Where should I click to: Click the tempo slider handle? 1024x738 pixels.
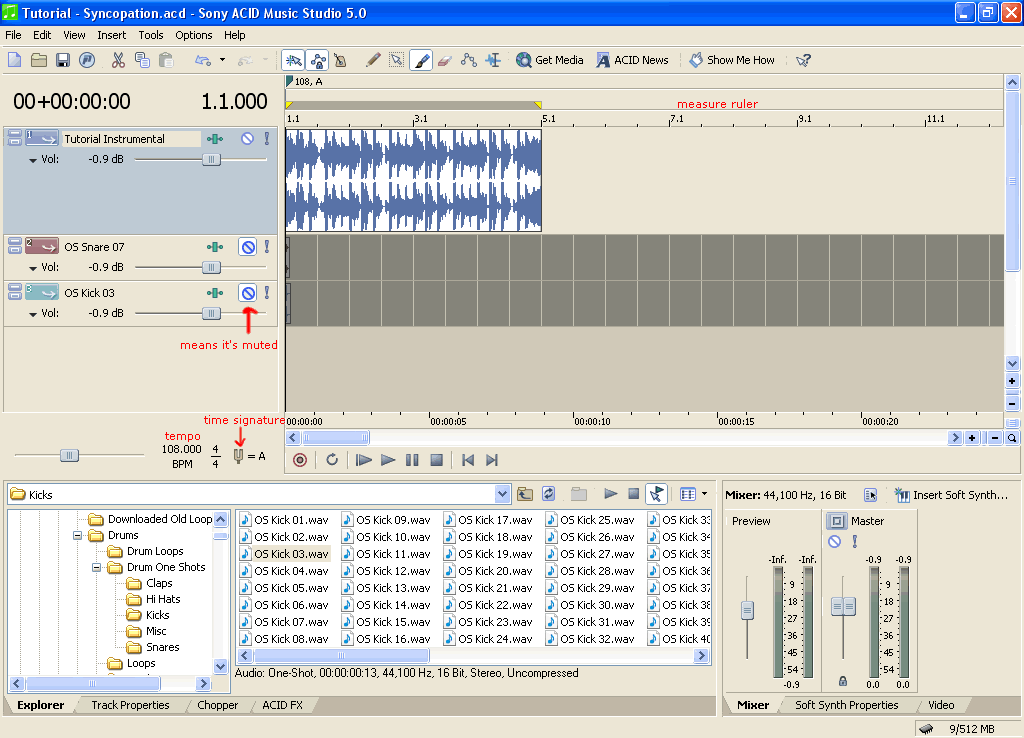pyautogui.click(x=69, y=455)
